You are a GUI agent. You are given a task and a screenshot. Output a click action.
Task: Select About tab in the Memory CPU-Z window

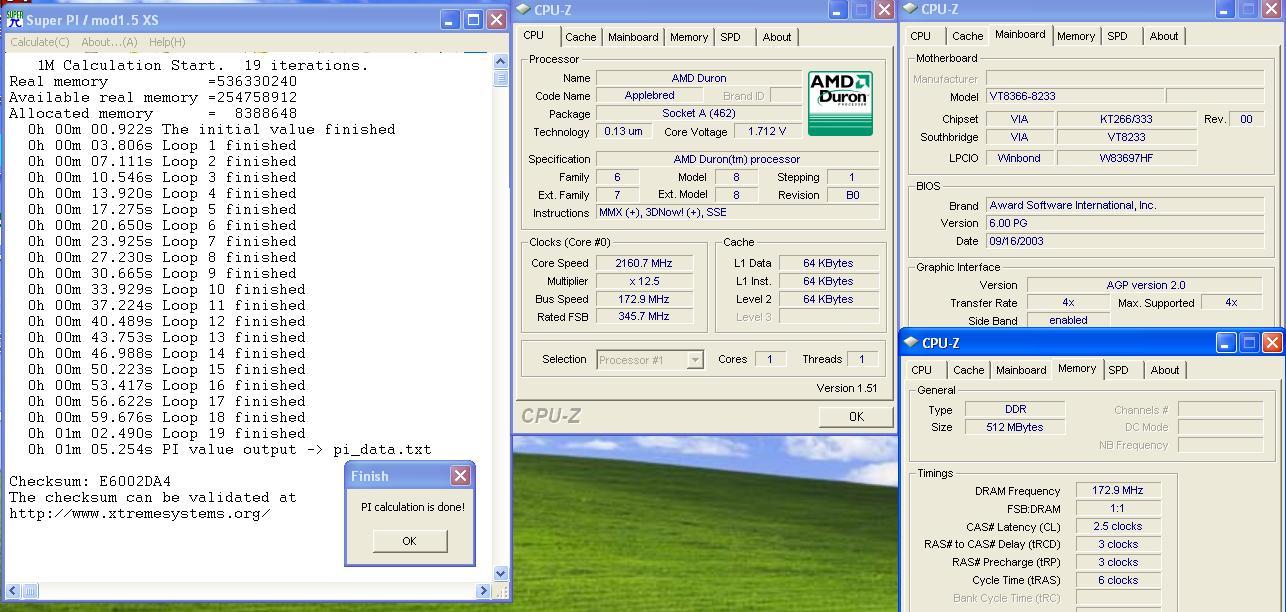click(1165, 370)
